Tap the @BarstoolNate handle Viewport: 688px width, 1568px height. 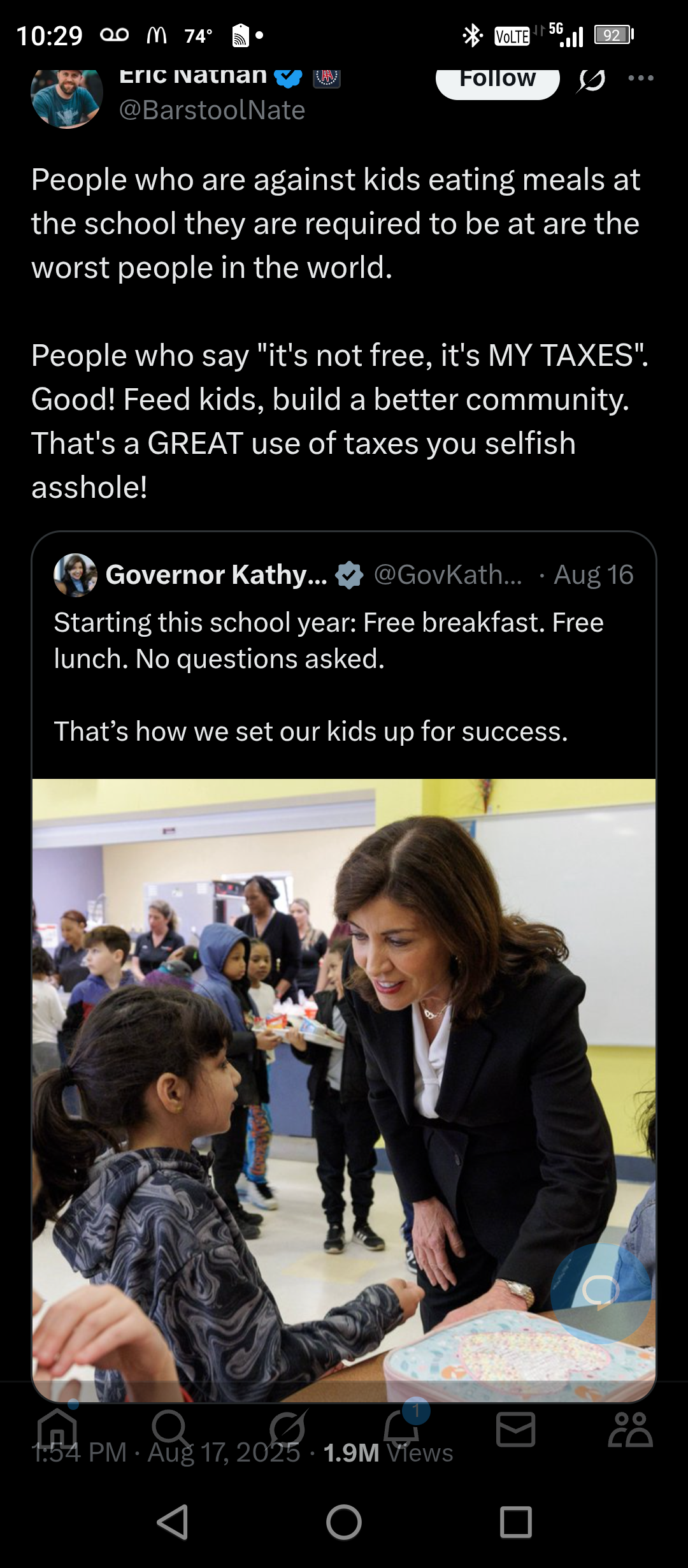(x=212, y=110)
